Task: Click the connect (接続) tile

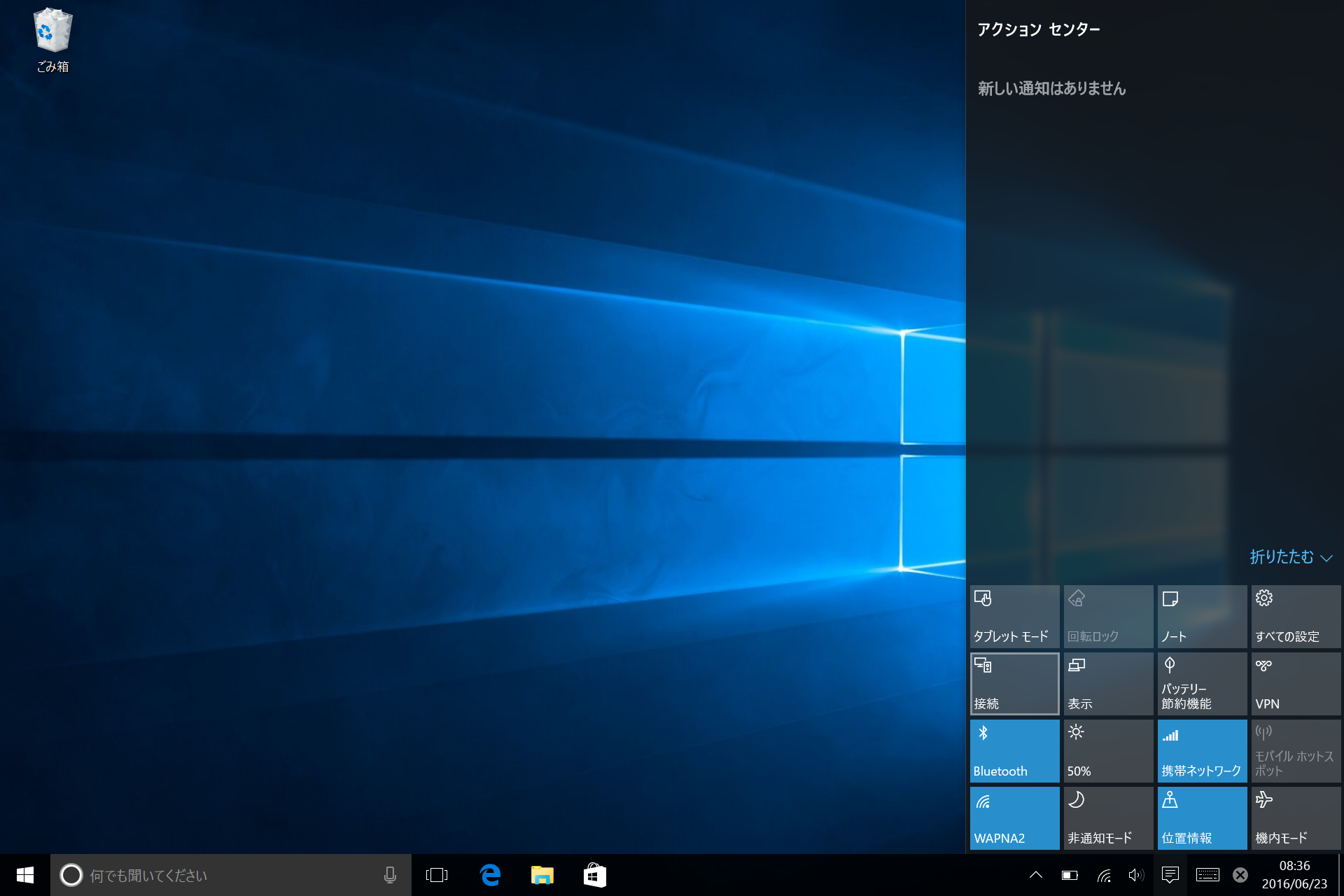Action: (1014, 684)
